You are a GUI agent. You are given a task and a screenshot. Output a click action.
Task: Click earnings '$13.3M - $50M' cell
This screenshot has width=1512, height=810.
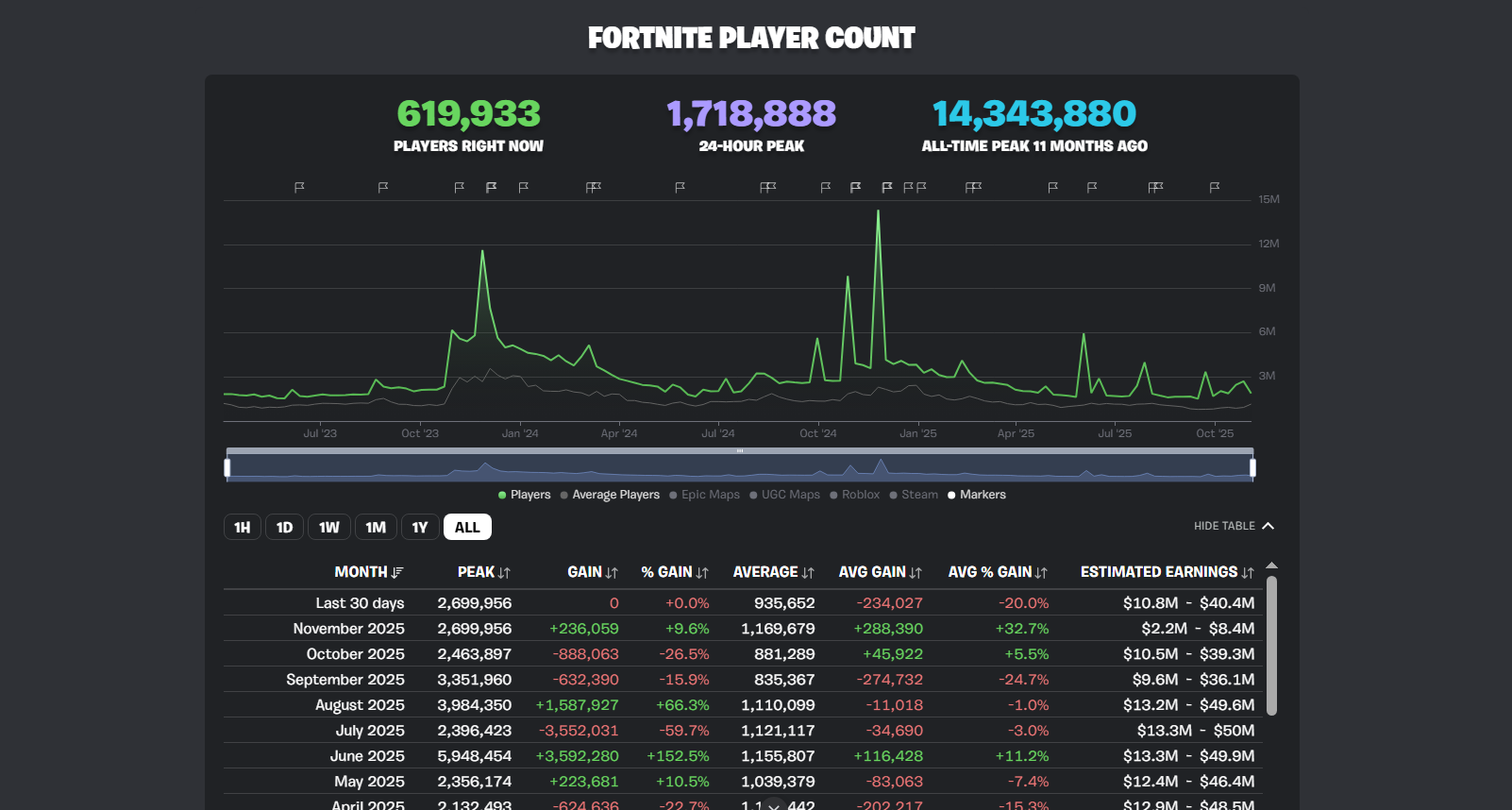(x=1196, y=731)
